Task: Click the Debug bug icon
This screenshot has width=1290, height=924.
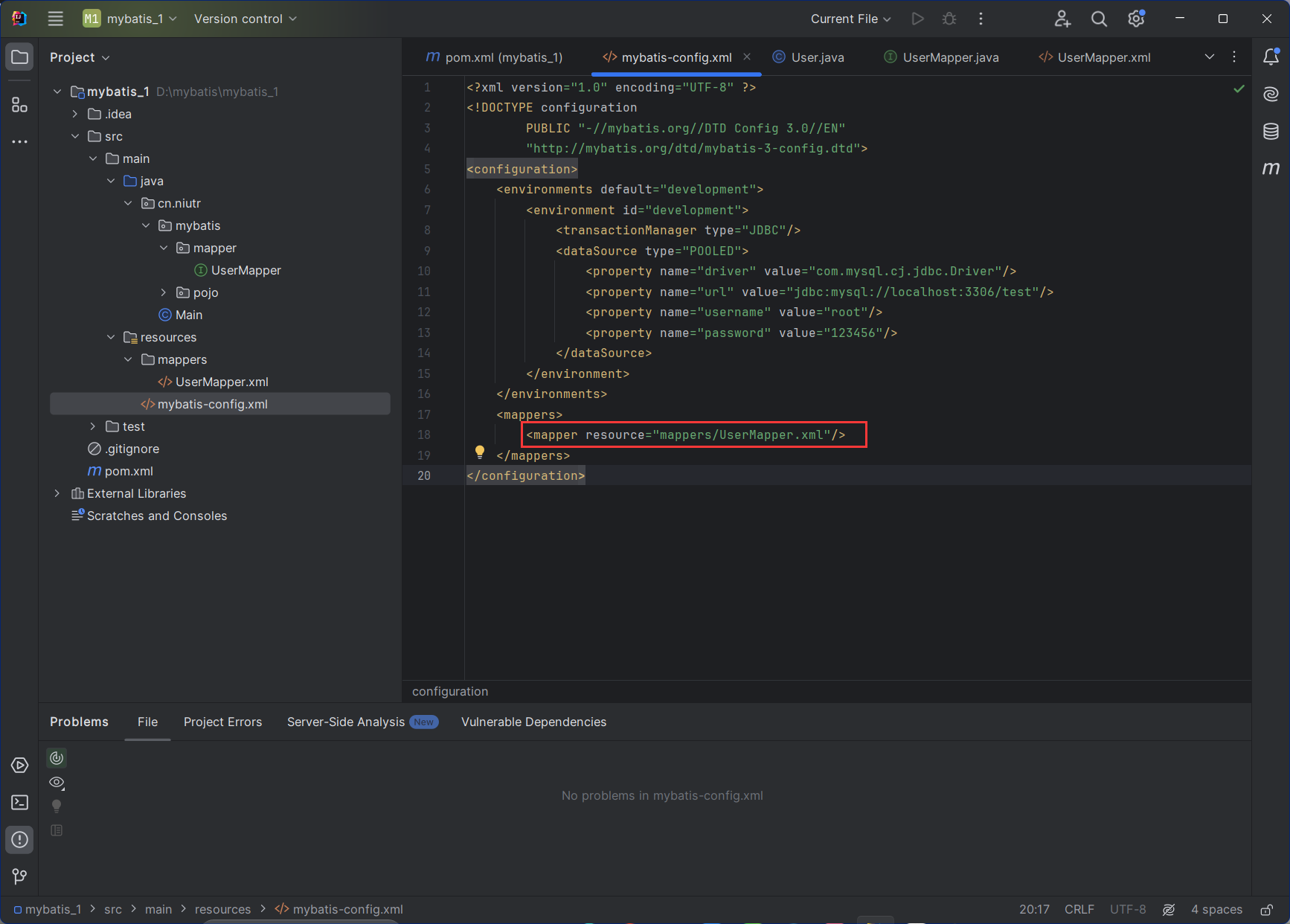Action: (949, 19)
